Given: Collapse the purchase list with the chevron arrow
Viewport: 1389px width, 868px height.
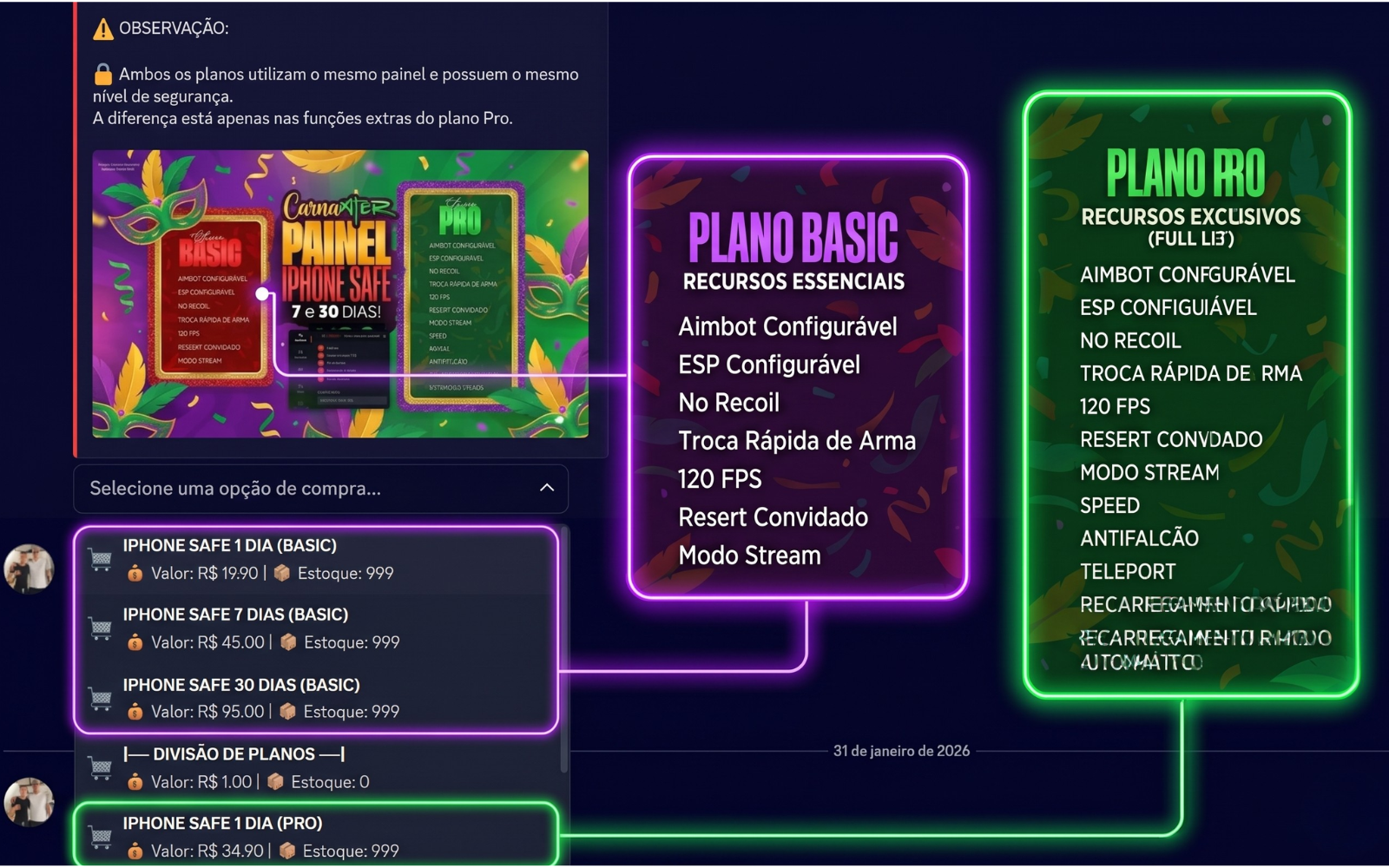Looking at the screenshot, I should coord(547,488).
